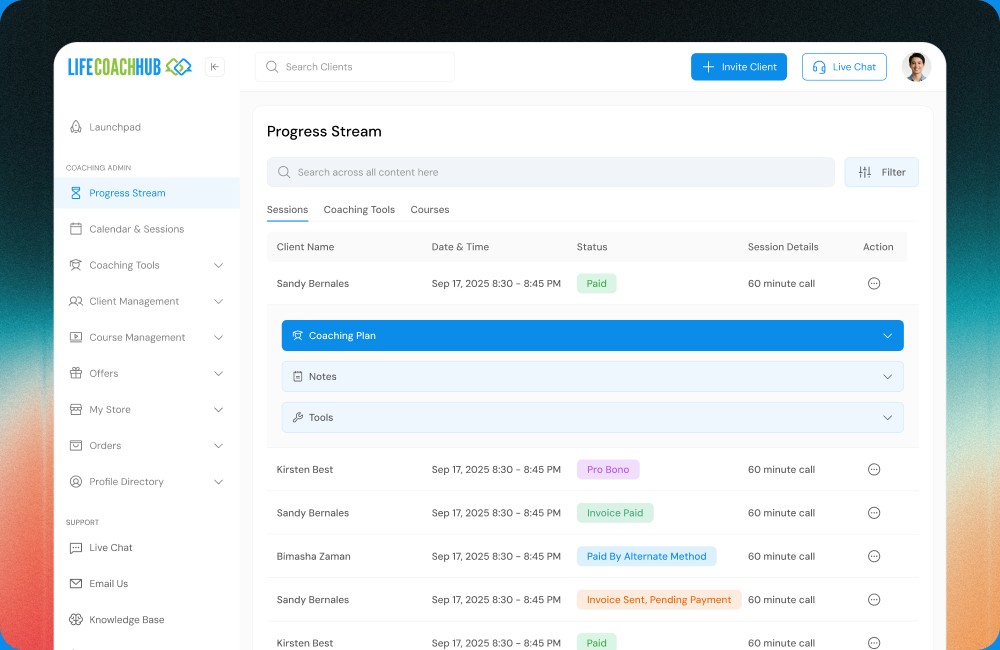
Task: Click the Course Management video icon
Action: click(x=75, y=337)
